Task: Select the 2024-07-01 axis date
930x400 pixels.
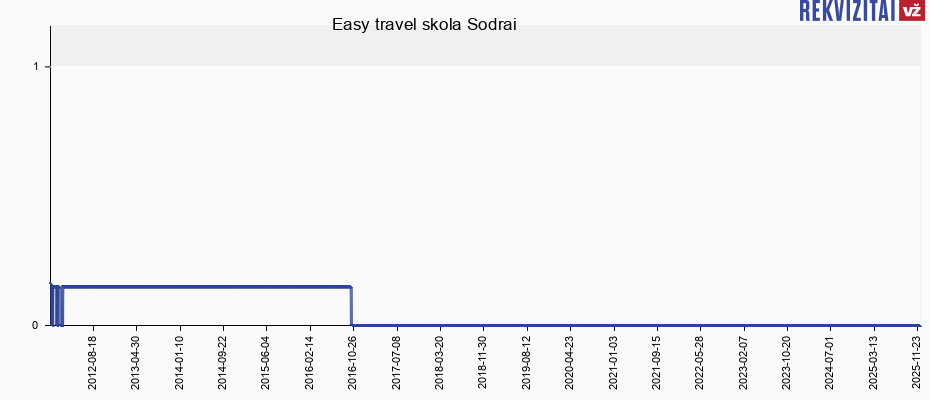Action: coord(831,362)
